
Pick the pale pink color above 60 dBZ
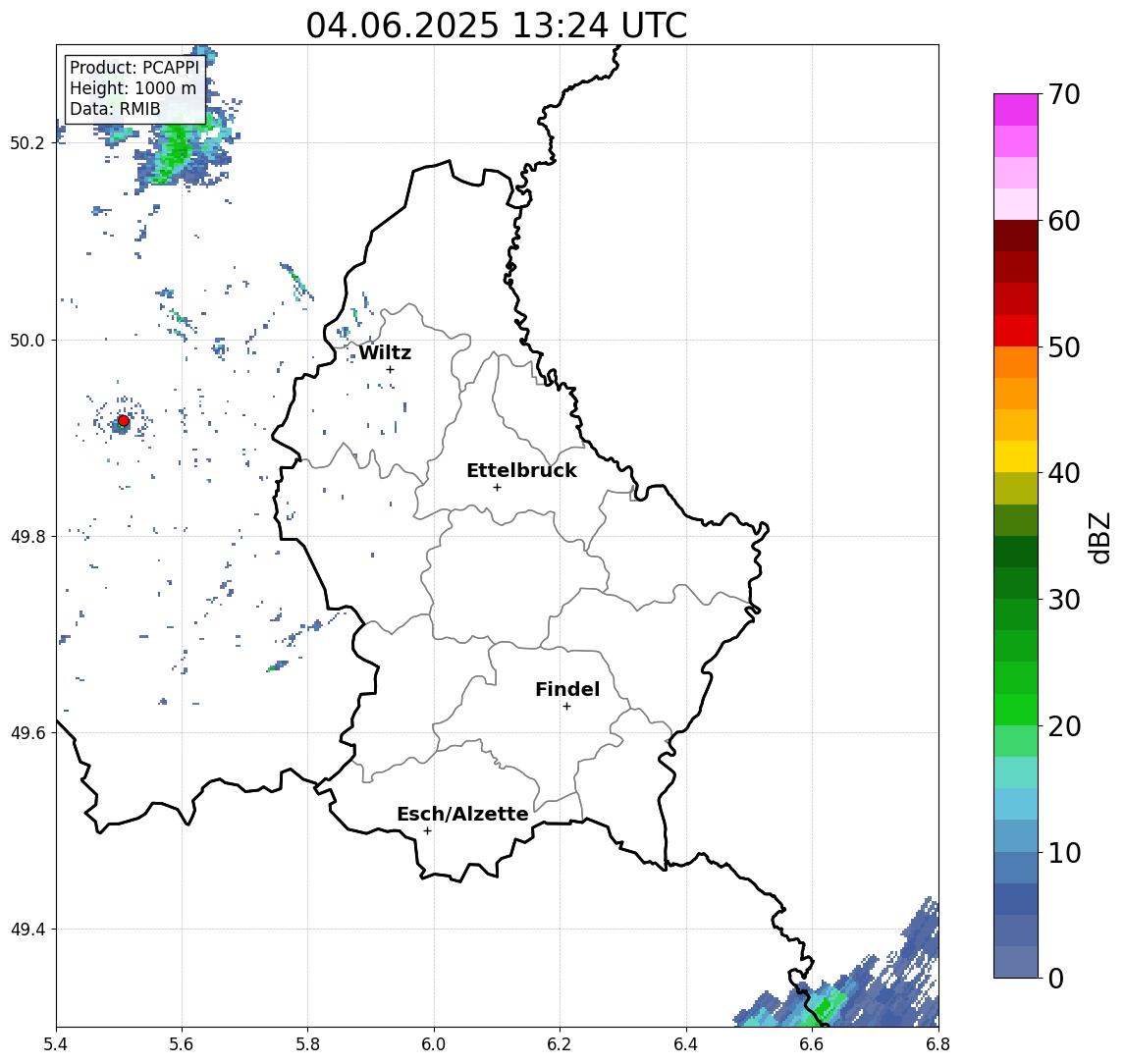click(1016, 204)
